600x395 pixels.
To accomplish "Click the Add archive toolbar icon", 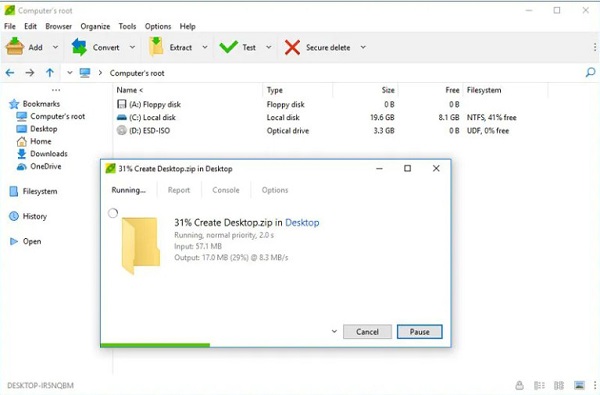I will click(15, 47).
